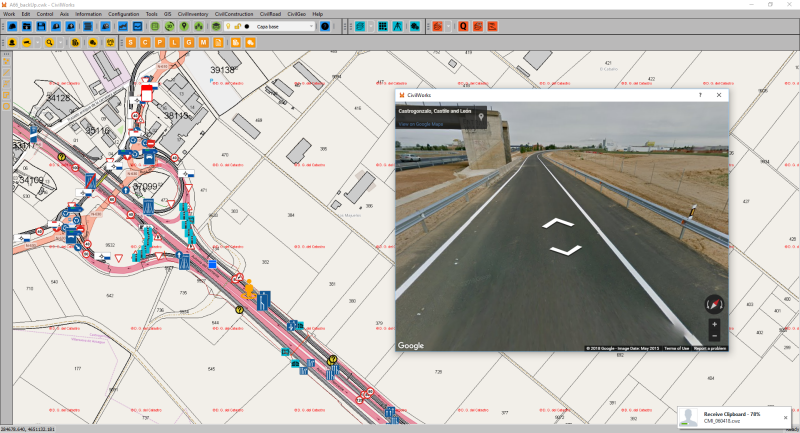This screenshot has height=433, width=800.
Task: Open the CivilInventory menu
Action: (x=191, y=14)
